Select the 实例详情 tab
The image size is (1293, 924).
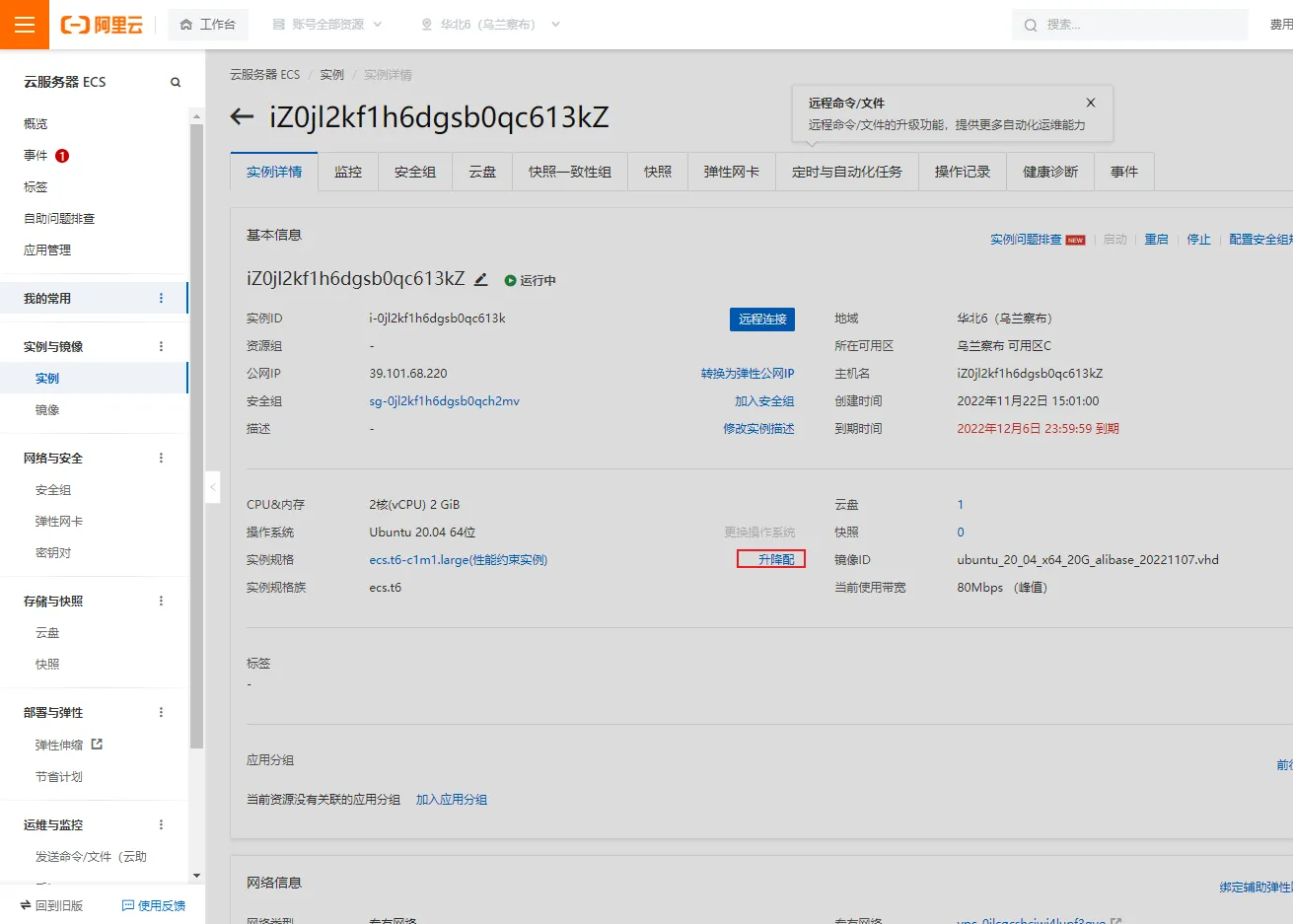pos(274,172)
